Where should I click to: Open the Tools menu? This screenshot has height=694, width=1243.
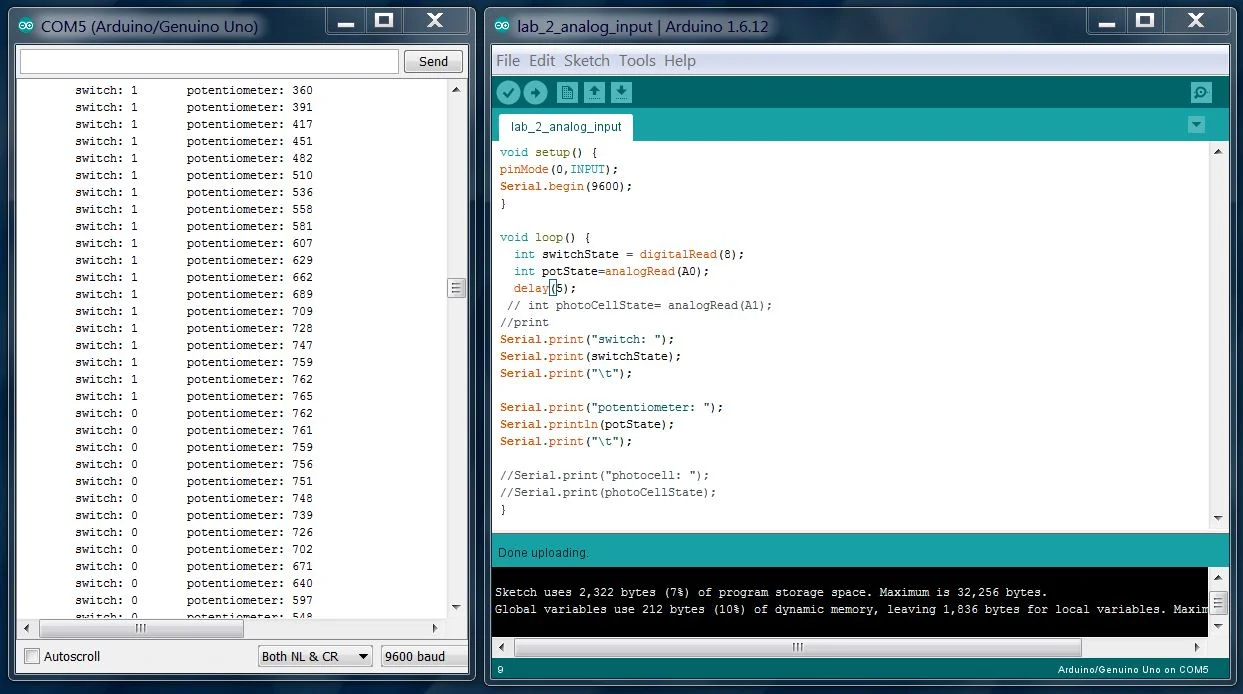(637, 61)
